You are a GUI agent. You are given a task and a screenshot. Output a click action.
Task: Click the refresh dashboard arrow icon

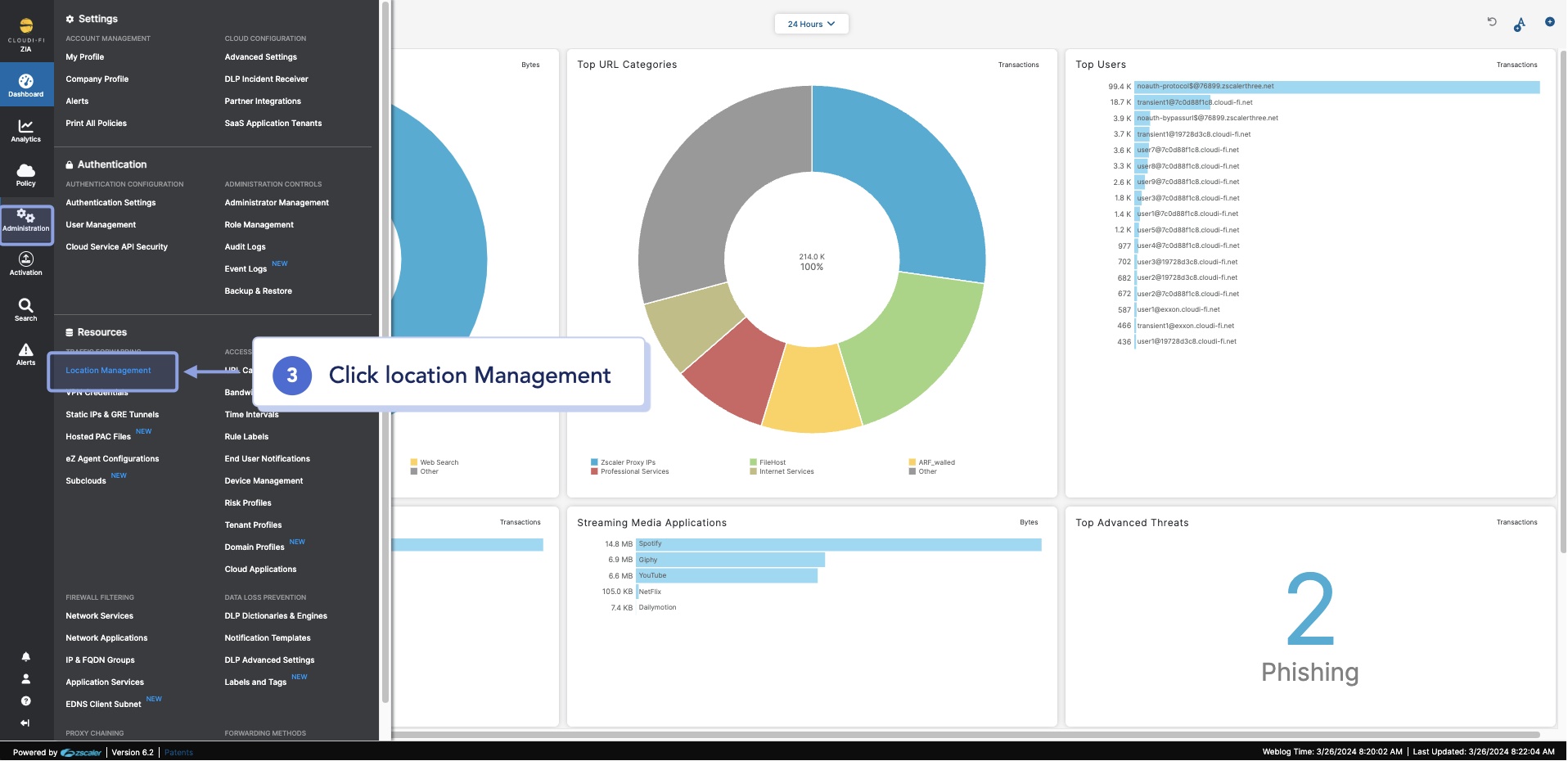(x=1492, y=22)
